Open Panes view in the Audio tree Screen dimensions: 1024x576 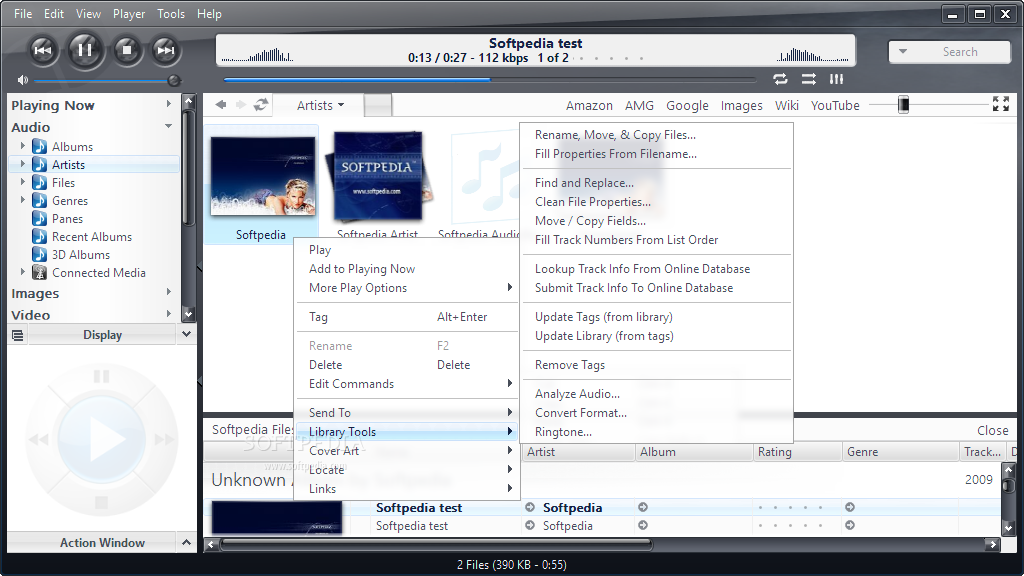click(x=67, y=219)
